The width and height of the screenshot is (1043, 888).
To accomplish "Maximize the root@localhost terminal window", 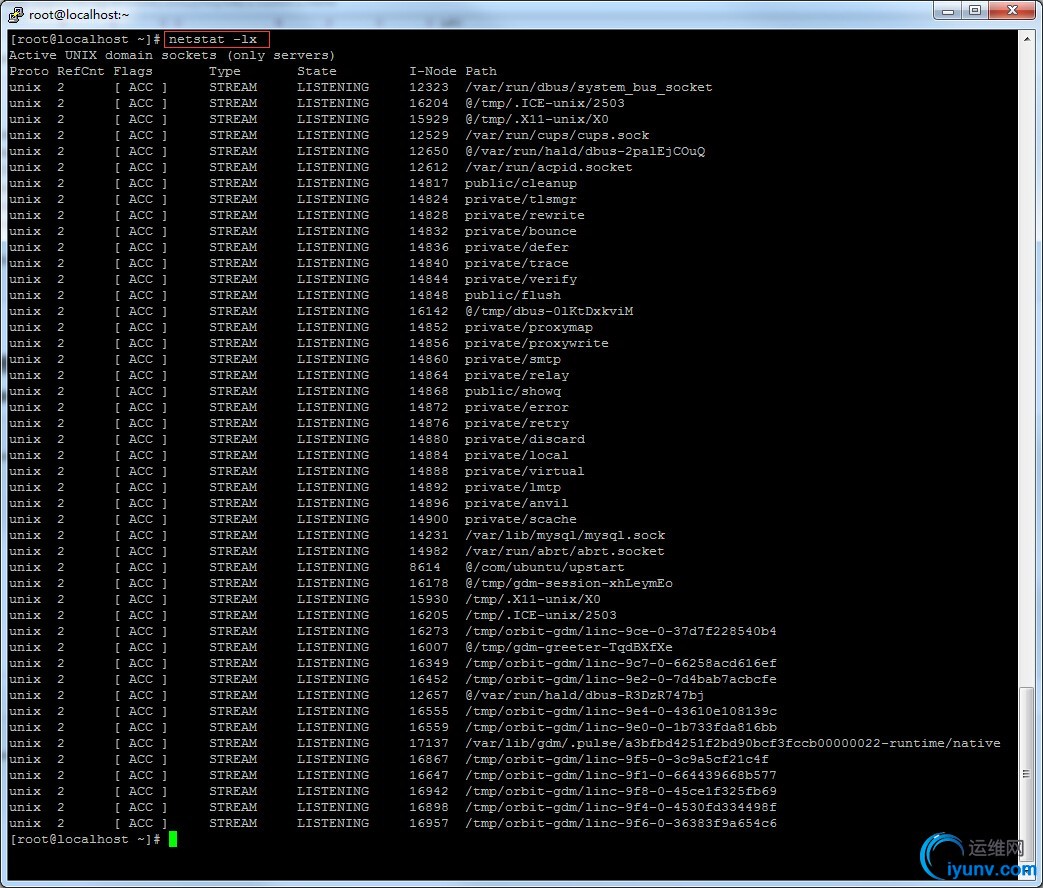I will tap(975, 11).
